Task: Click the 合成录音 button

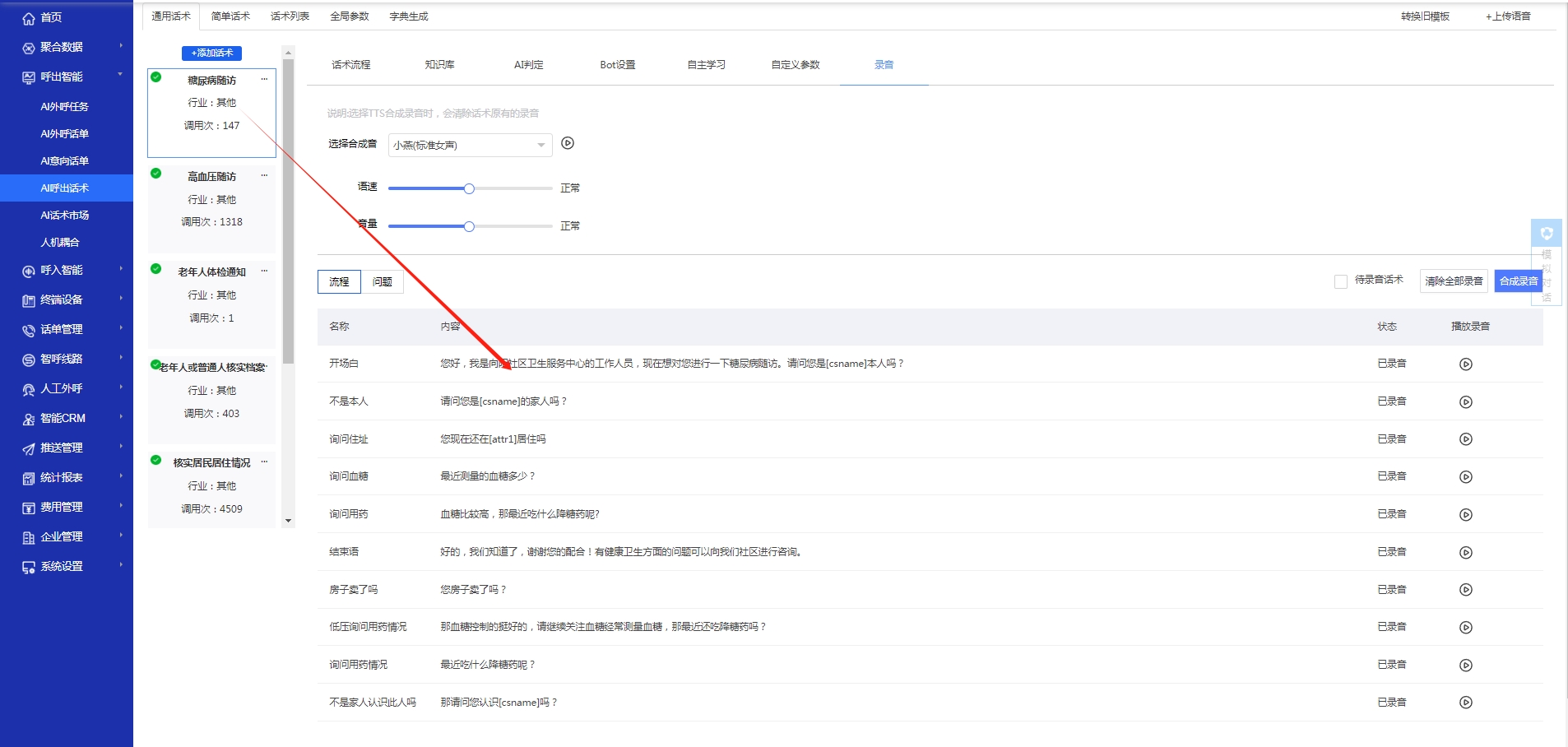Action: tap(1518, 281)
